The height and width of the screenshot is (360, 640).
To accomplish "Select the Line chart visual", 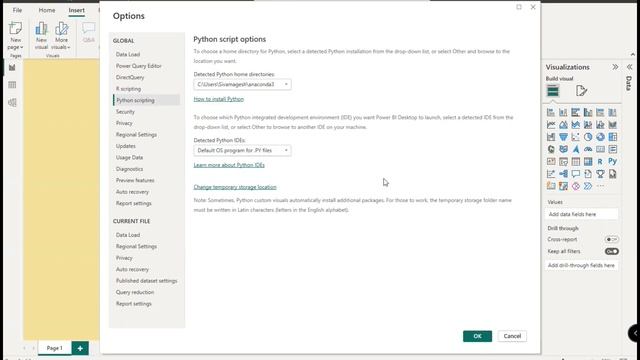I will [x=551, y=124].
